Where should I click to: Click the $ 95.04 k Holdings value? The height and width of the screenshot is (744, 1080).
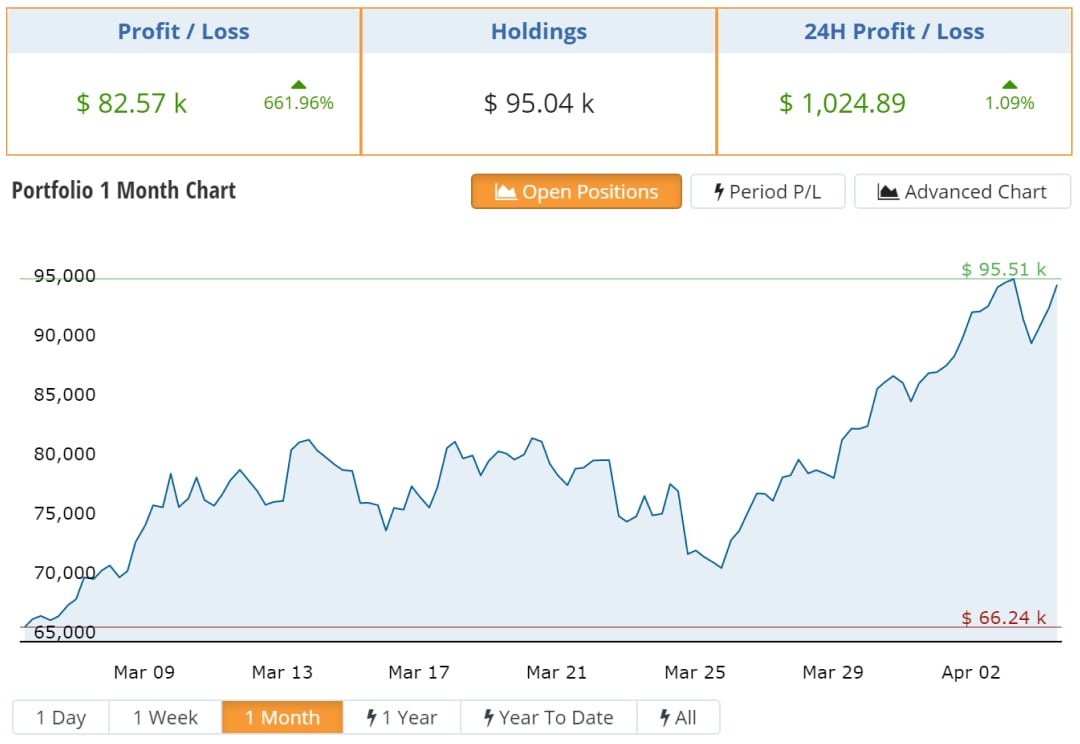[539, 103]
